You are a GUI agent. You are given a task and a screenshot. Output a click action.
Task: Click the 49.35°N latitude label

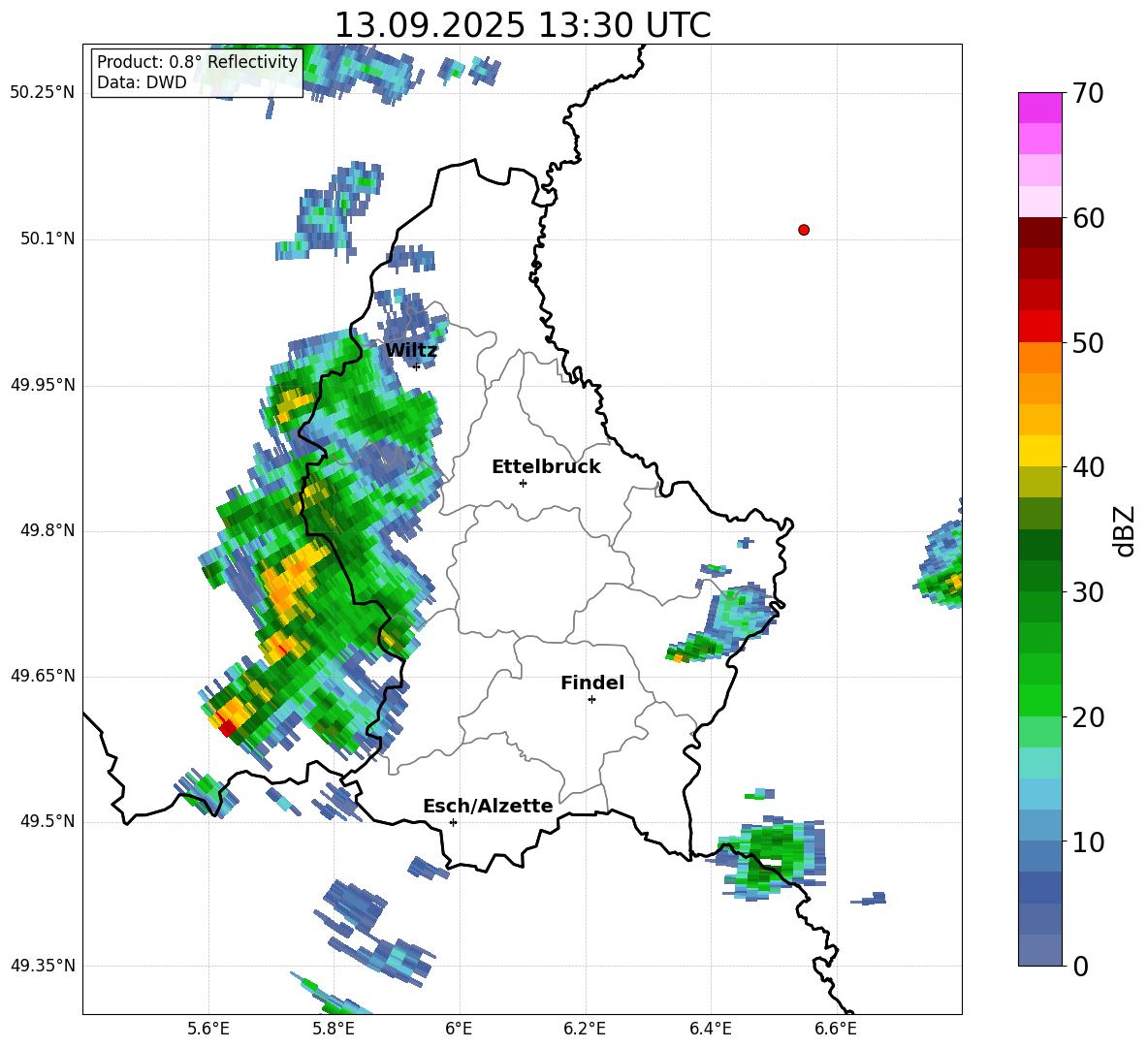click(x=43, y=966)
